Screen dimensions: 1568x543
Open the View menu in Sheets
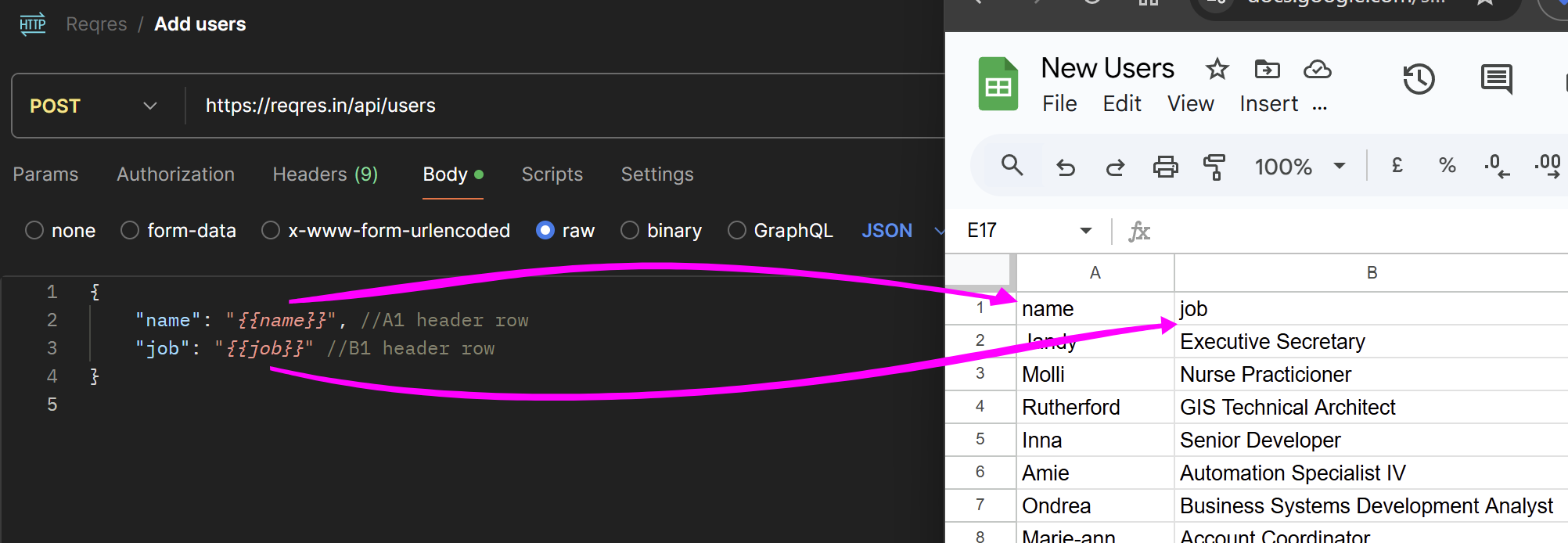click(x=1191, y=104)
